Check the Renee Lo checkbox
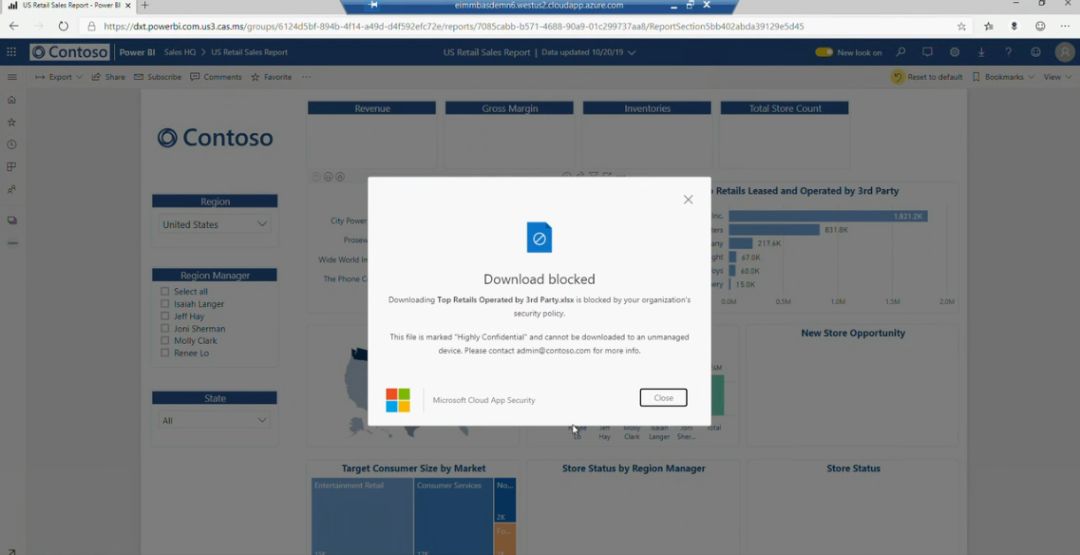The height and width of the screenshot is (555, 1080). (165, 353)
